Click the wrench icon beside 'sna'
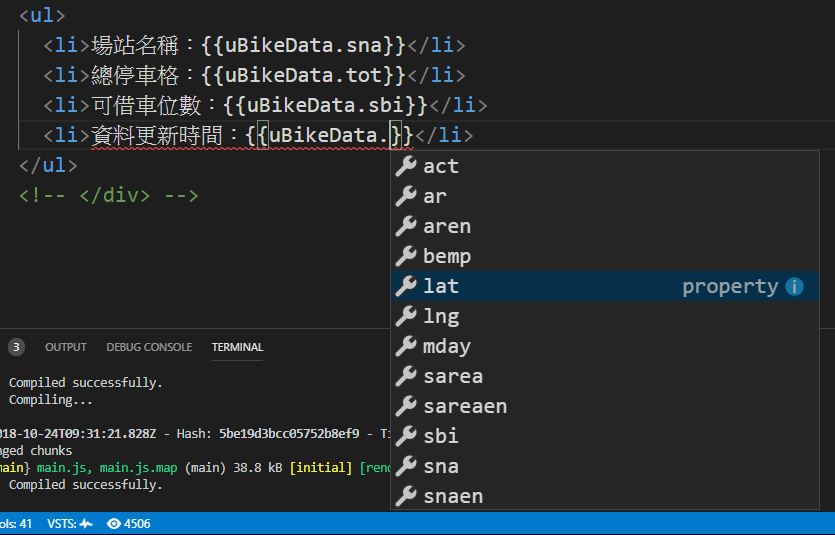The width and height of the screenshot is (835, 535). 406,466
